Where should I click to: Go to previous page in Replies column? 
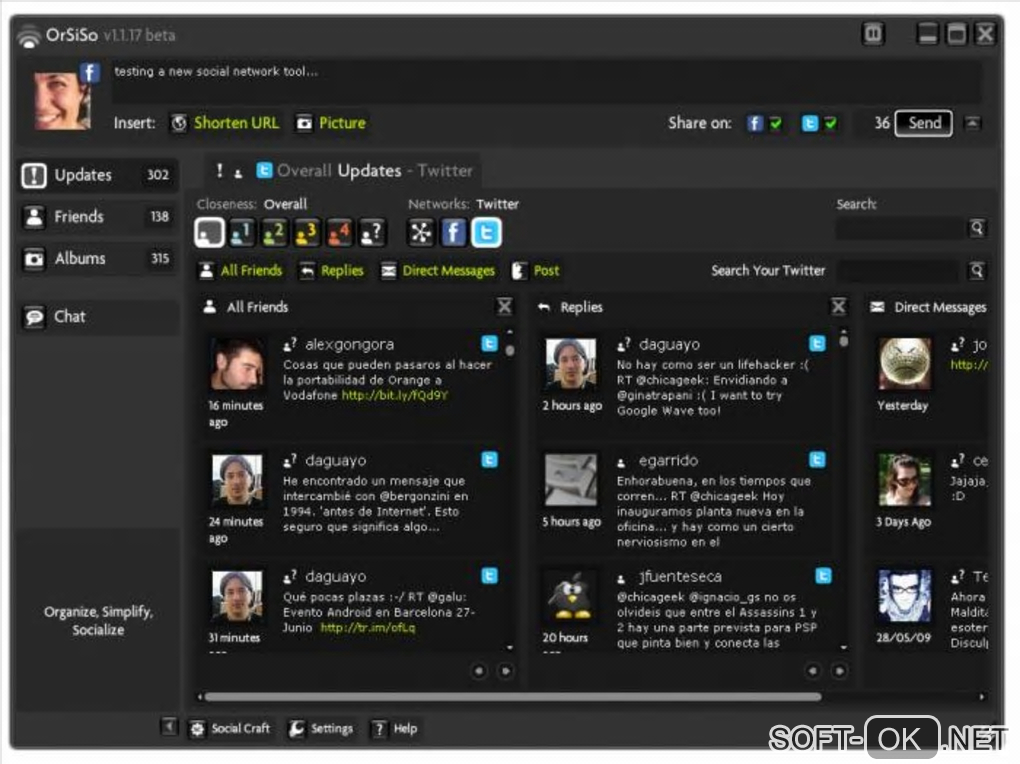pyautogui.click(x=812, y=671)
